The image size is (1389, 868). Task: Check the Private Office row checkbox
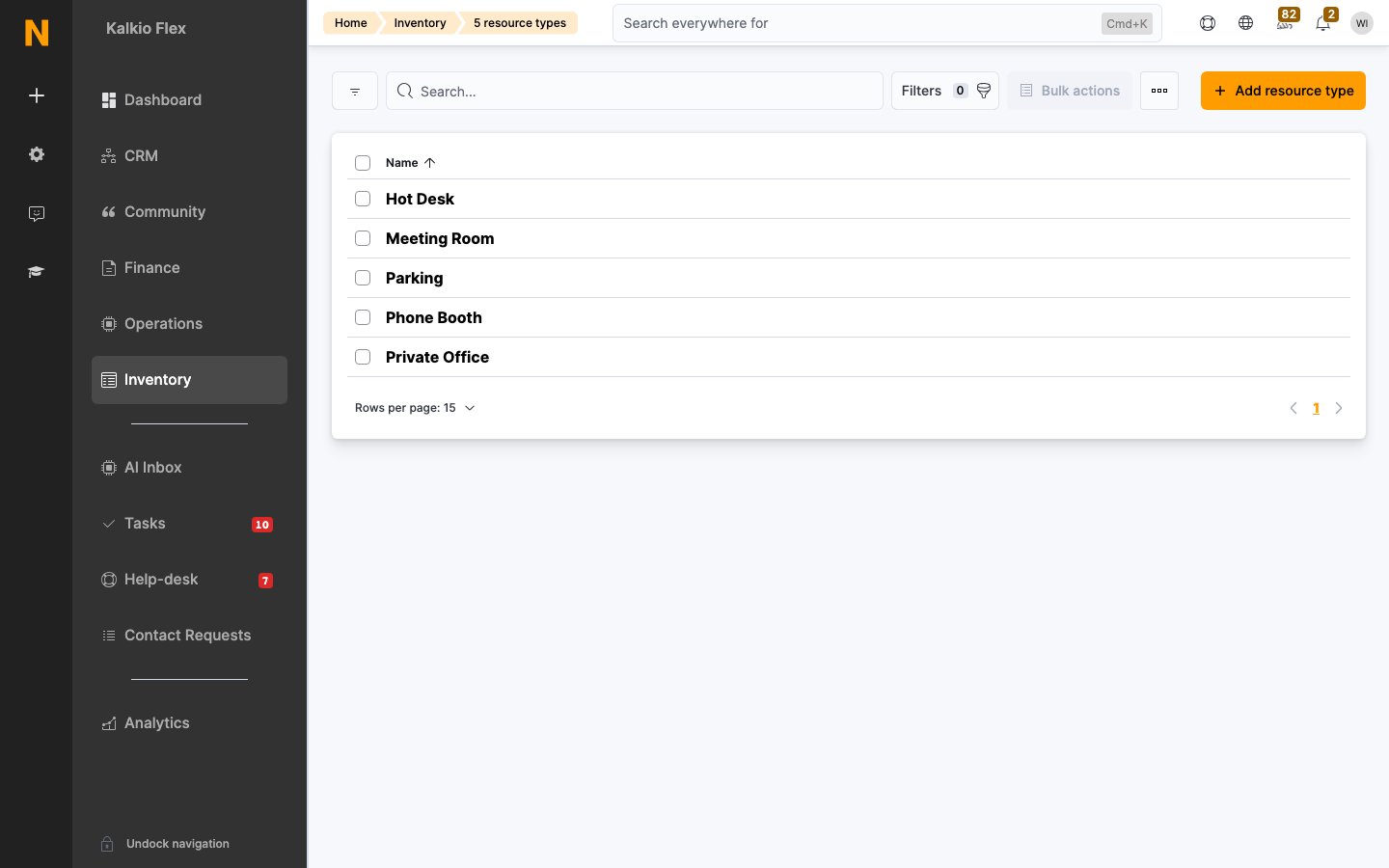click(x=363, y=357)
